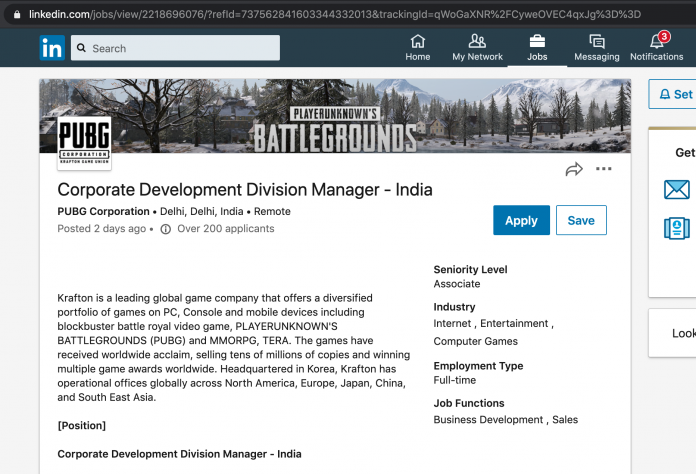Click the LinkedIn logo
Viewport: 696px width, 474px height.
(x=52, y=47)
